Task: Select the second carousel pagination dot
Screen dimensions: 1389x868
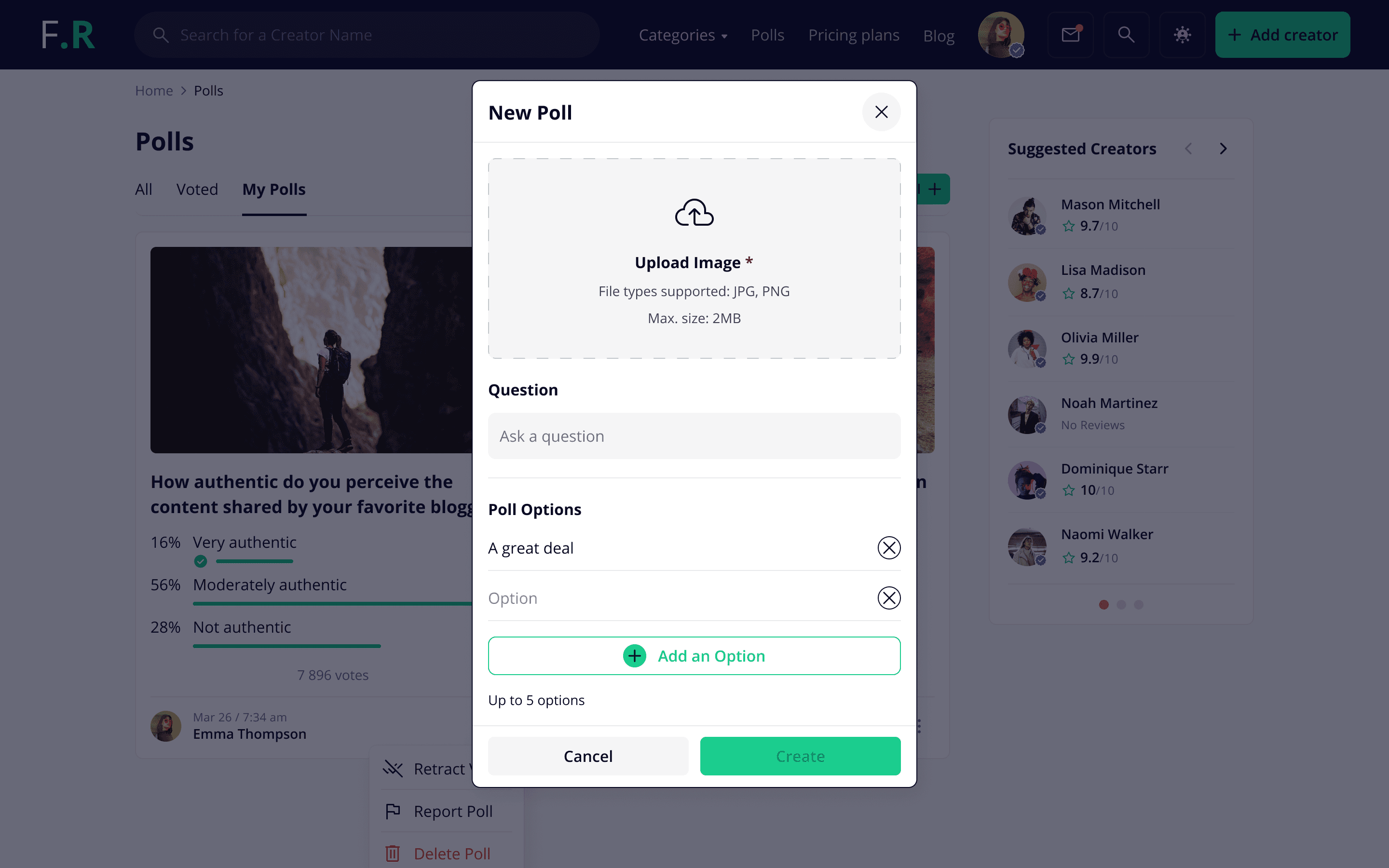Action: [1121, 605]
